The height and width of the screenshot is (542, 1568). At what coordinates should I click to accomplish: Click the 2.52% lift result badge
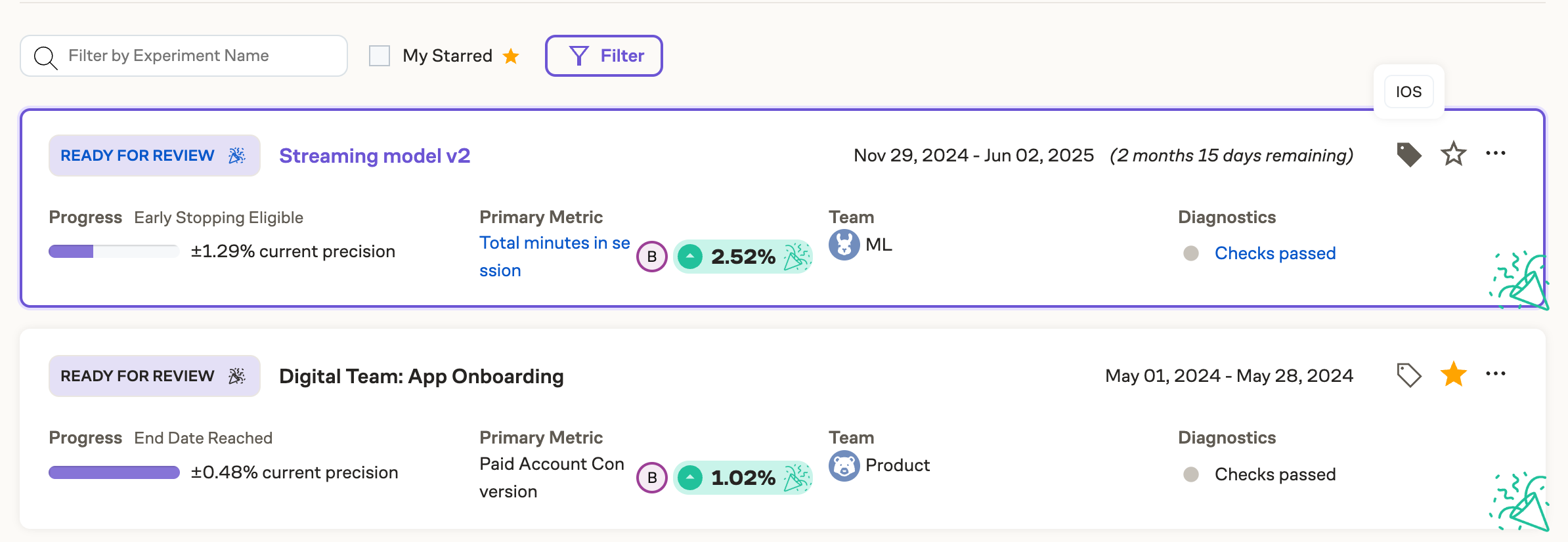[743, 257]
